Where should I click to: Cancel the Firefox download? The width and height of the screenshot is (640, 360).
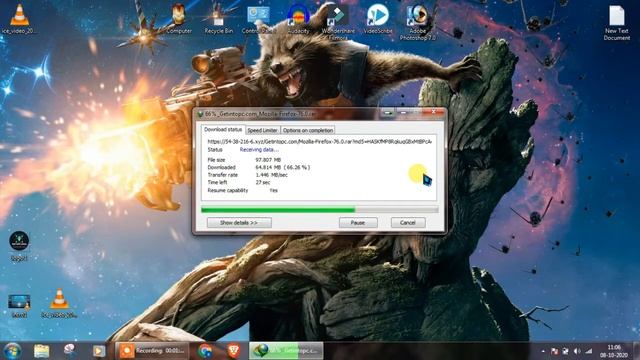point(408,222)
